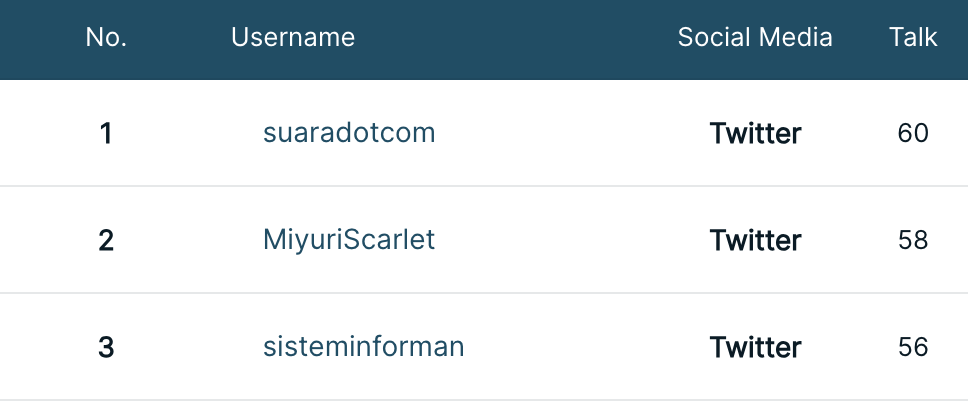
Task: Click Twitter label in MiyuriScarlet row
Action: click(x=755, y=240)
